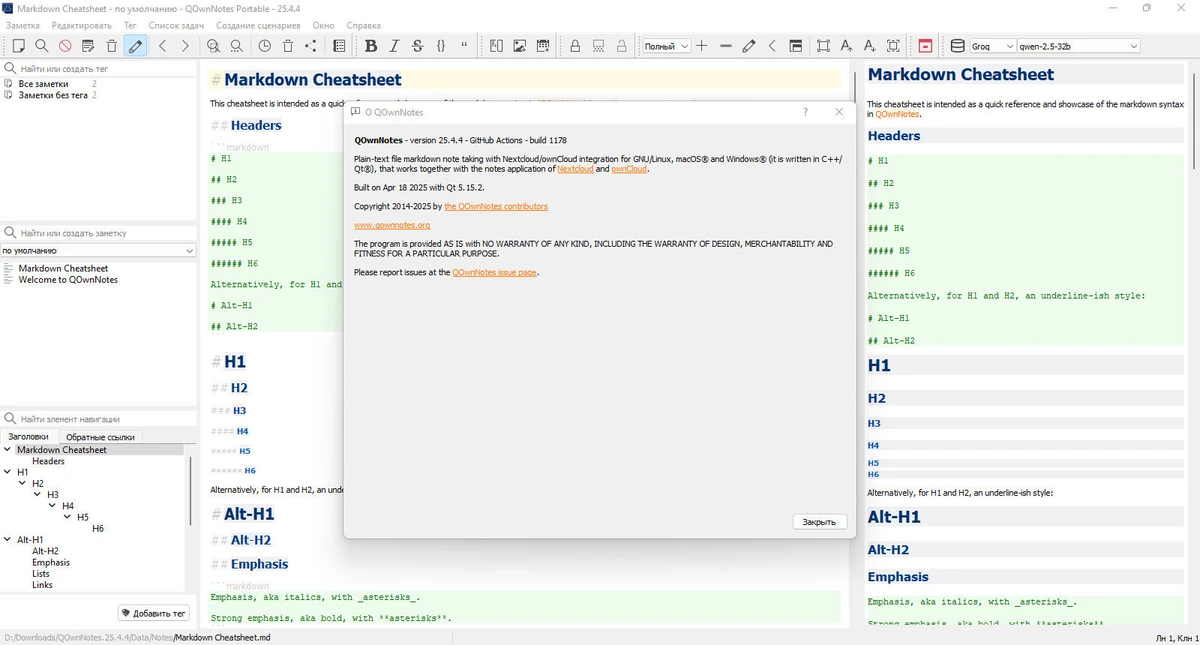Image resolution: width=1200 pixels, height=645 pixels.
Task: Open the Редактировать menu
Action: [82, 25]
